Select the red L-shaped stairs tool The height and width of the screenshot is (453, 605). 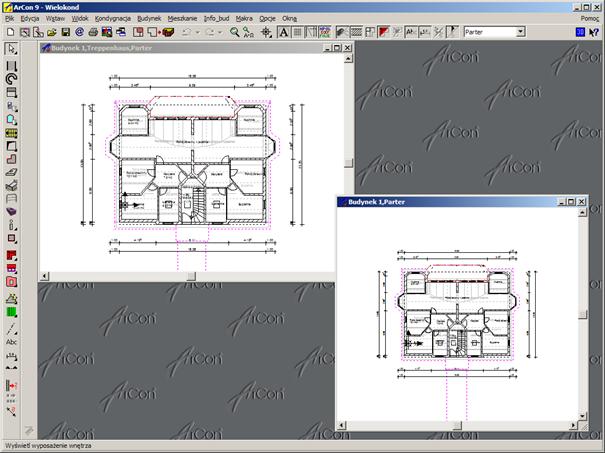point(12,159)
